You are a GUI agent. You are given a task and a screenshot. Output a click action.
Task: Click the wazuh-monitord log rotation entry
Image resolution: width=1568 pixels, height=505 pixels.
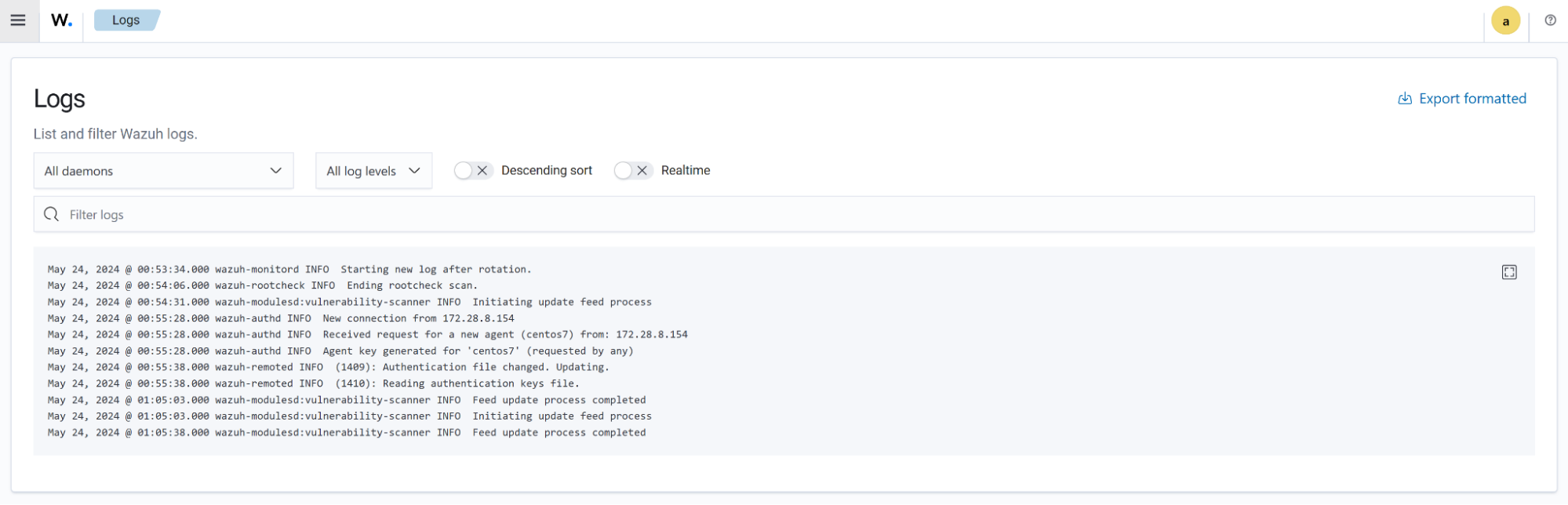coord(289,269)
